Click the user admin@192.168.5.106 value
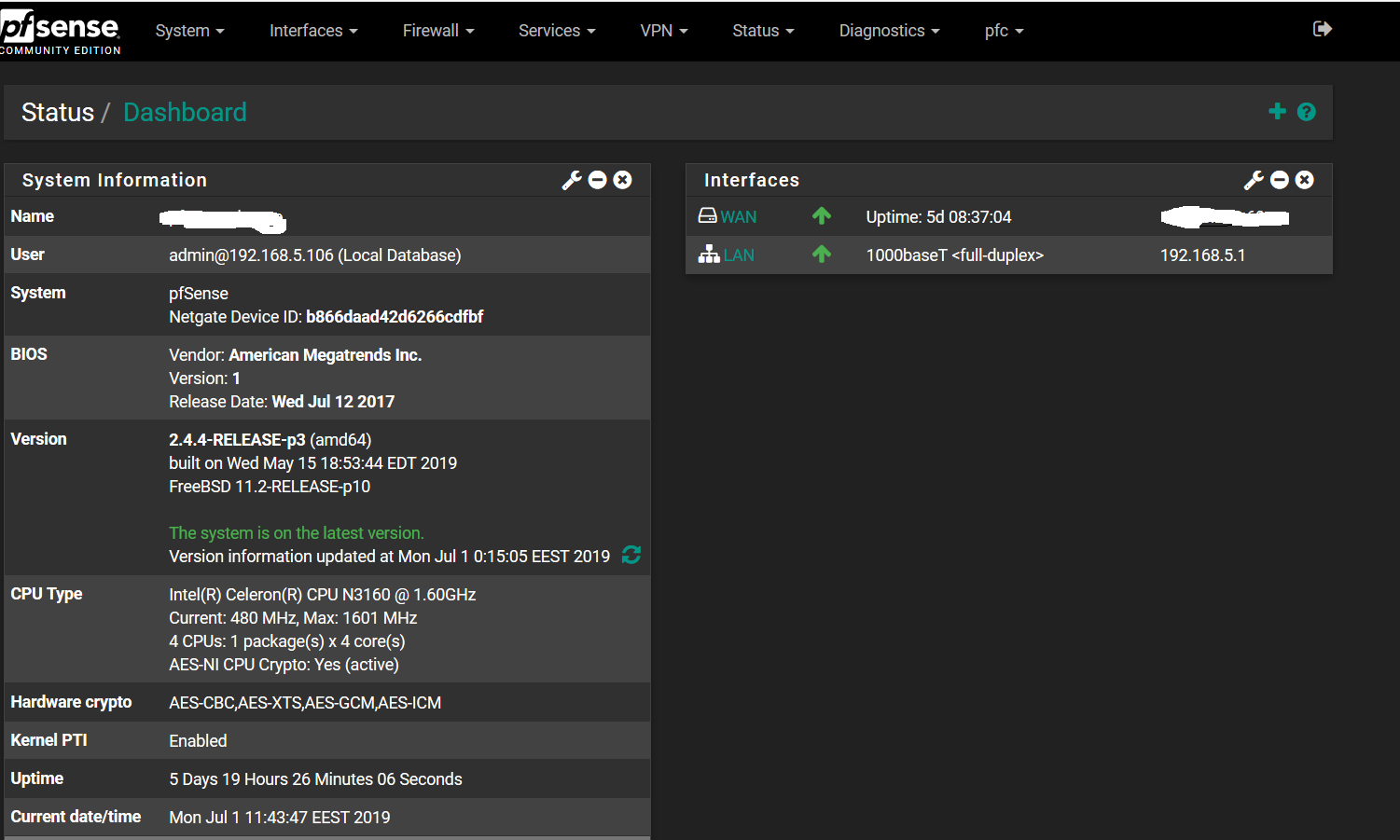This screenshot has height=840, width=1400. (x=315, y=255)
